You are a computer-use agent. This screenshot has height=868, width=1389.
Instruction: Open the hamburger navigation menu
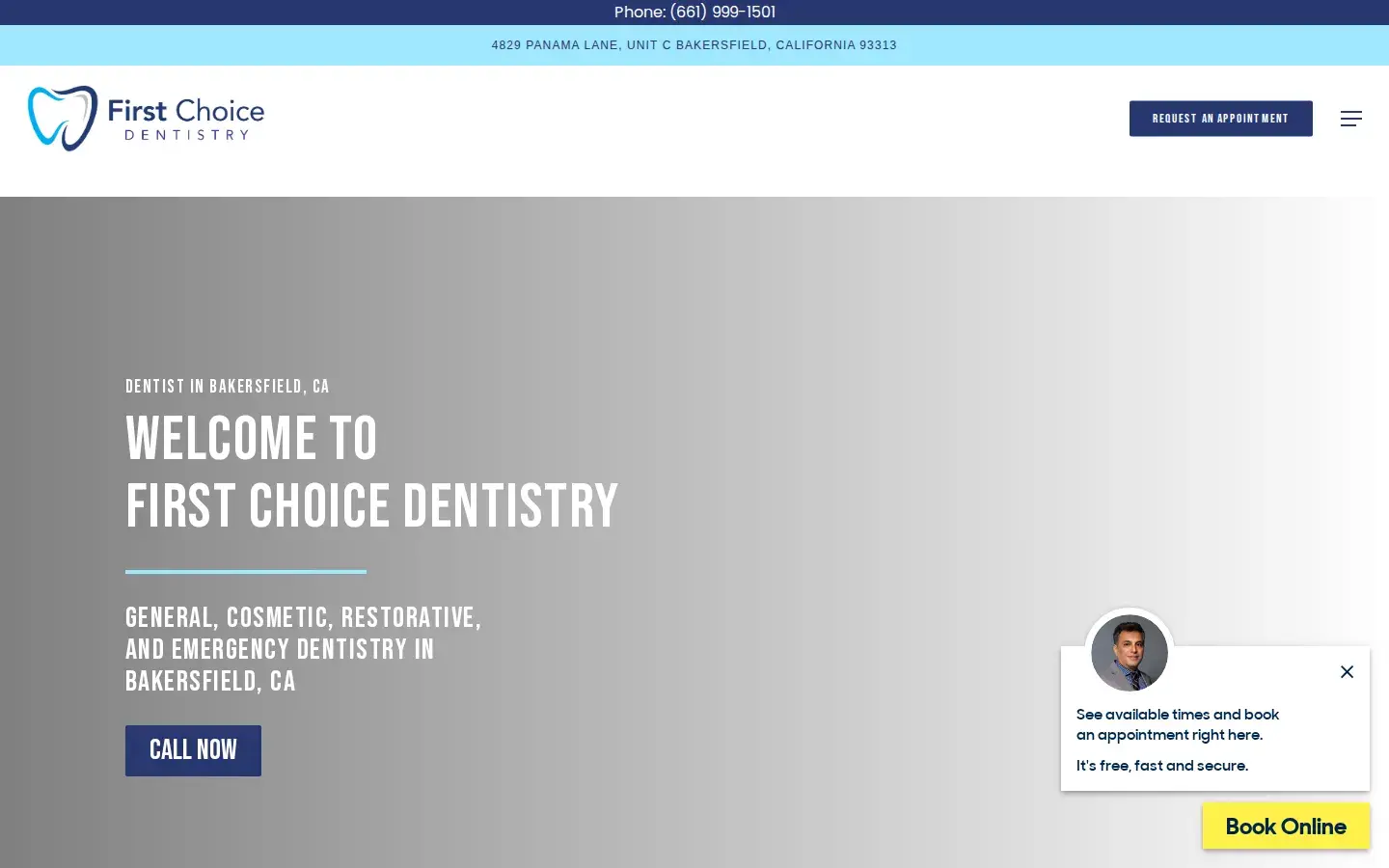point(1350,119)
